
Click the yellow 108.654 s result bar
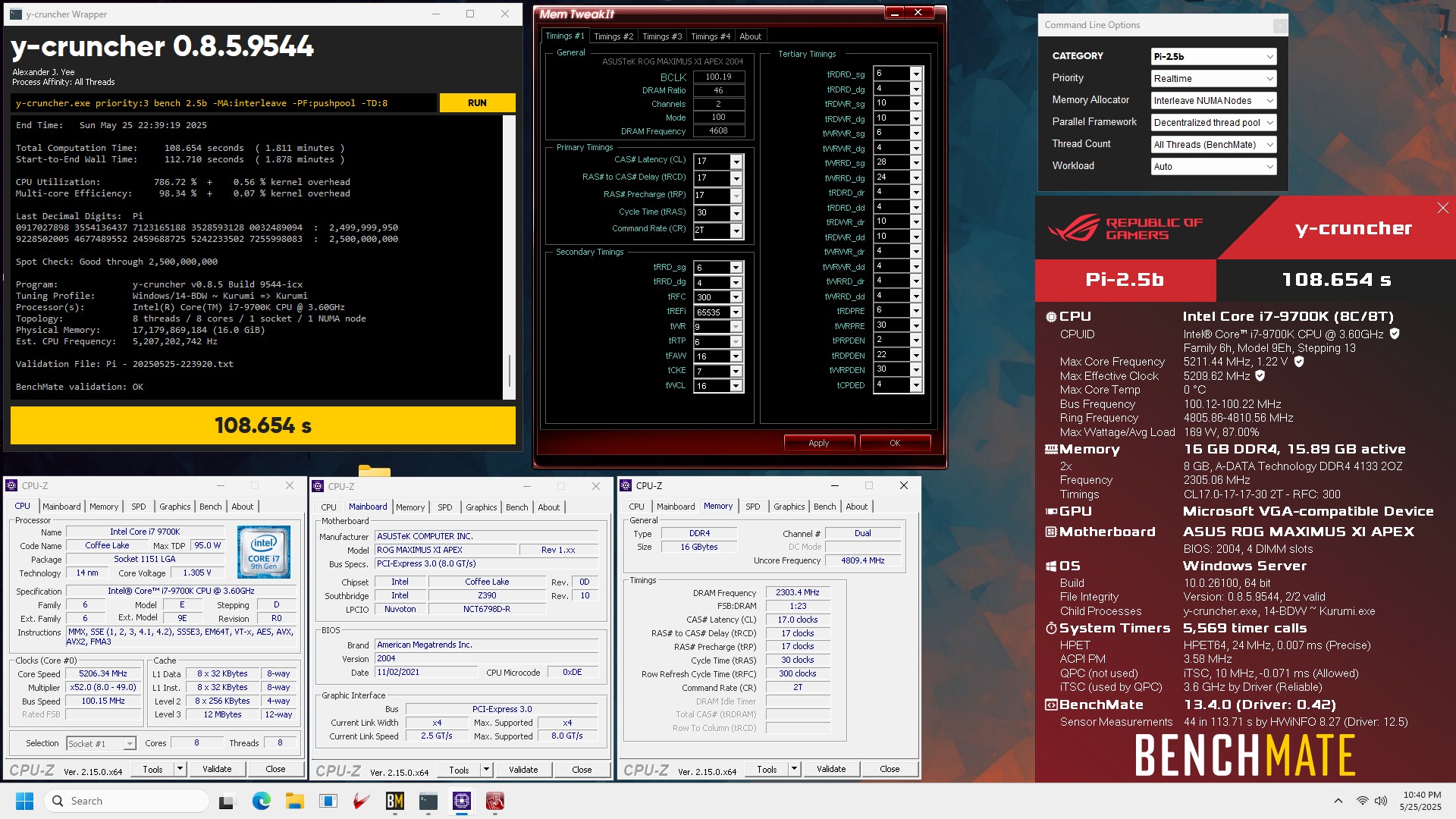[x=263, y=425]
